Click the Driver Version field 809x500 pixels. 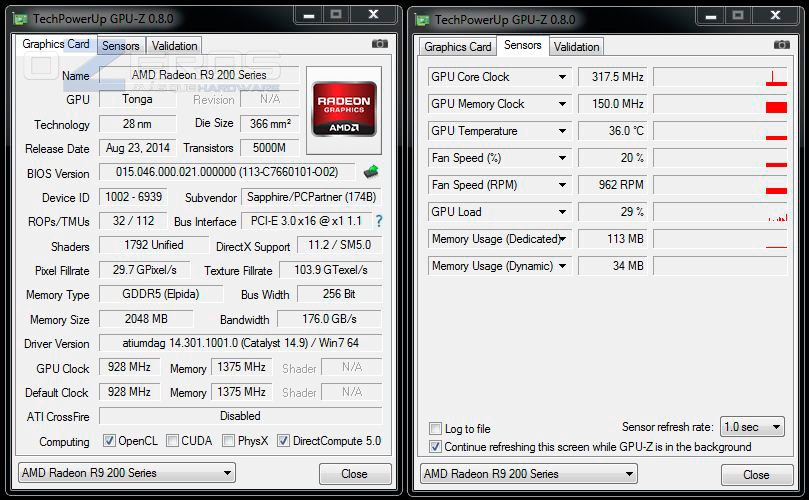[240, 343]
